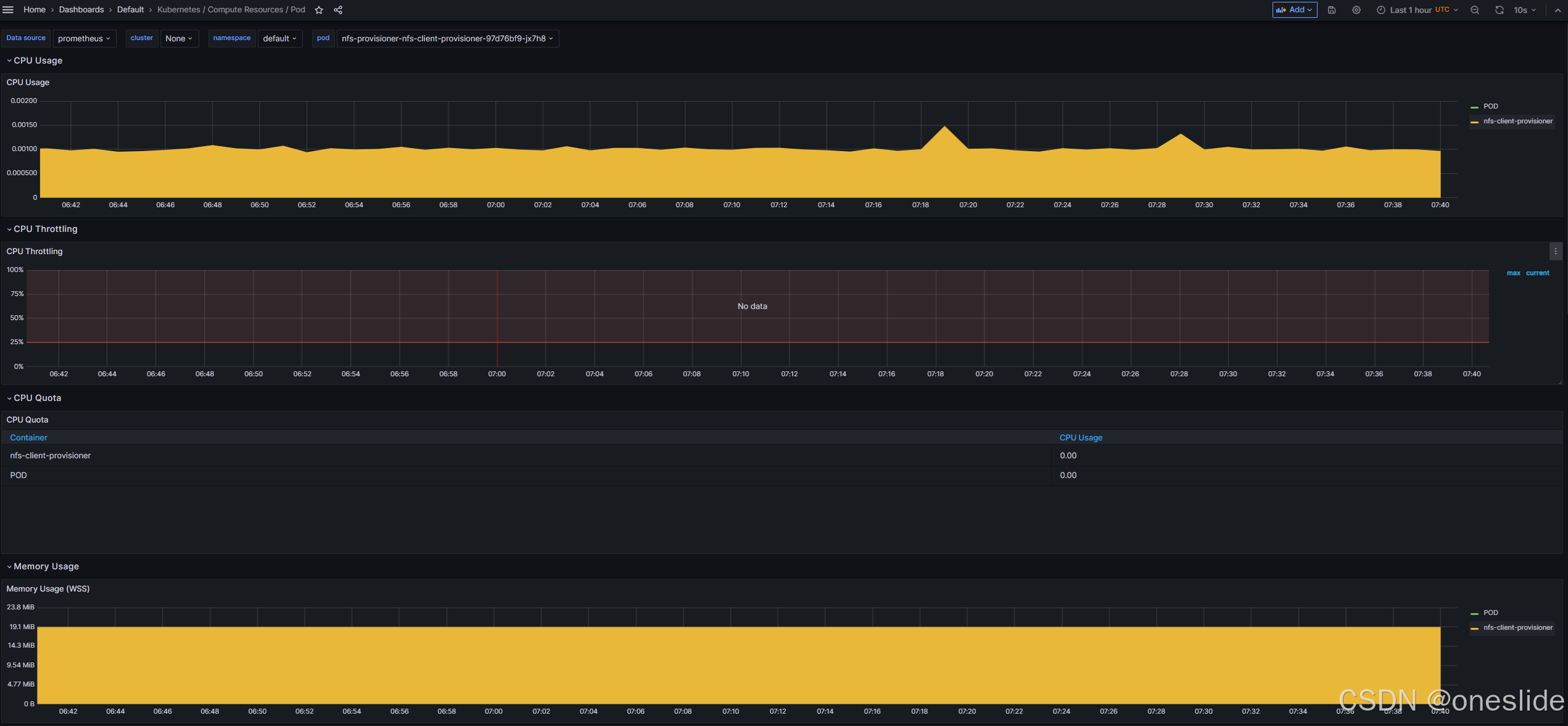Image resolution: width=1568 pixels, height=726 pixels.
Task: Click the share dashboard icon
Action: [x=338, y=10]
